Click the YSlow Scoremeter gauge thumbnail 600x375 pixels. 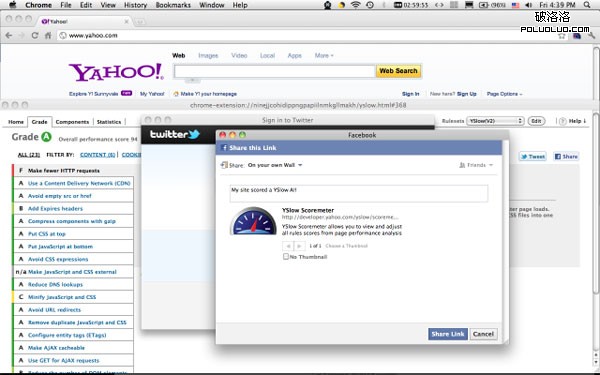point(253,221)
